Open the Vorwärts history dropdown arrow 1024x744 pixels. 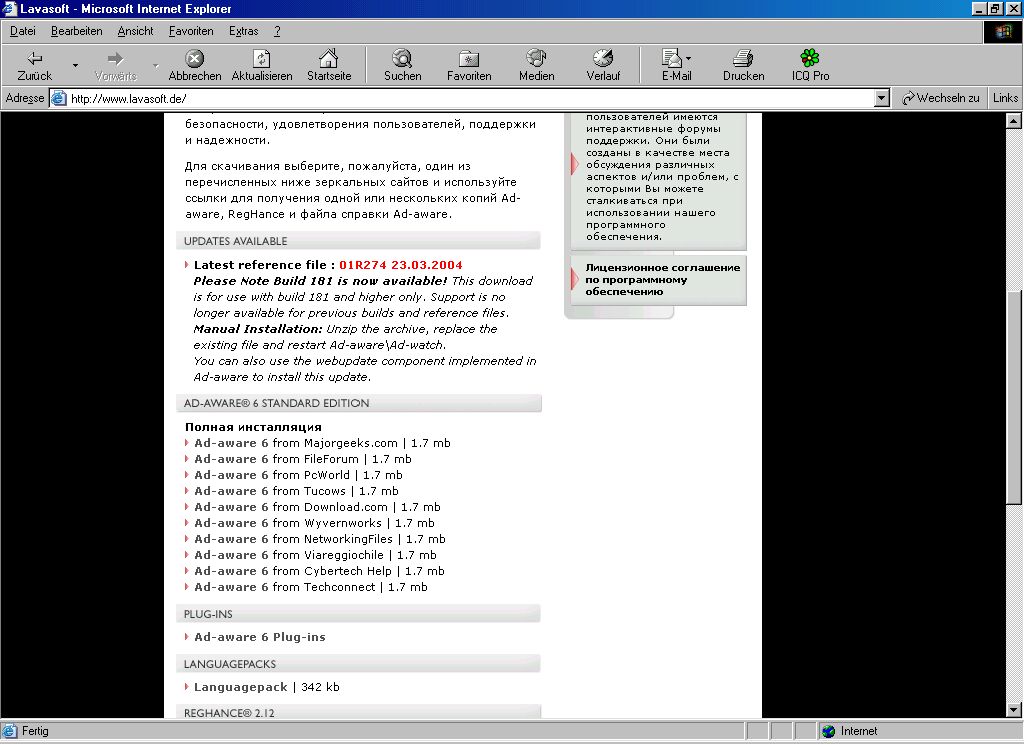pos(155,65)
